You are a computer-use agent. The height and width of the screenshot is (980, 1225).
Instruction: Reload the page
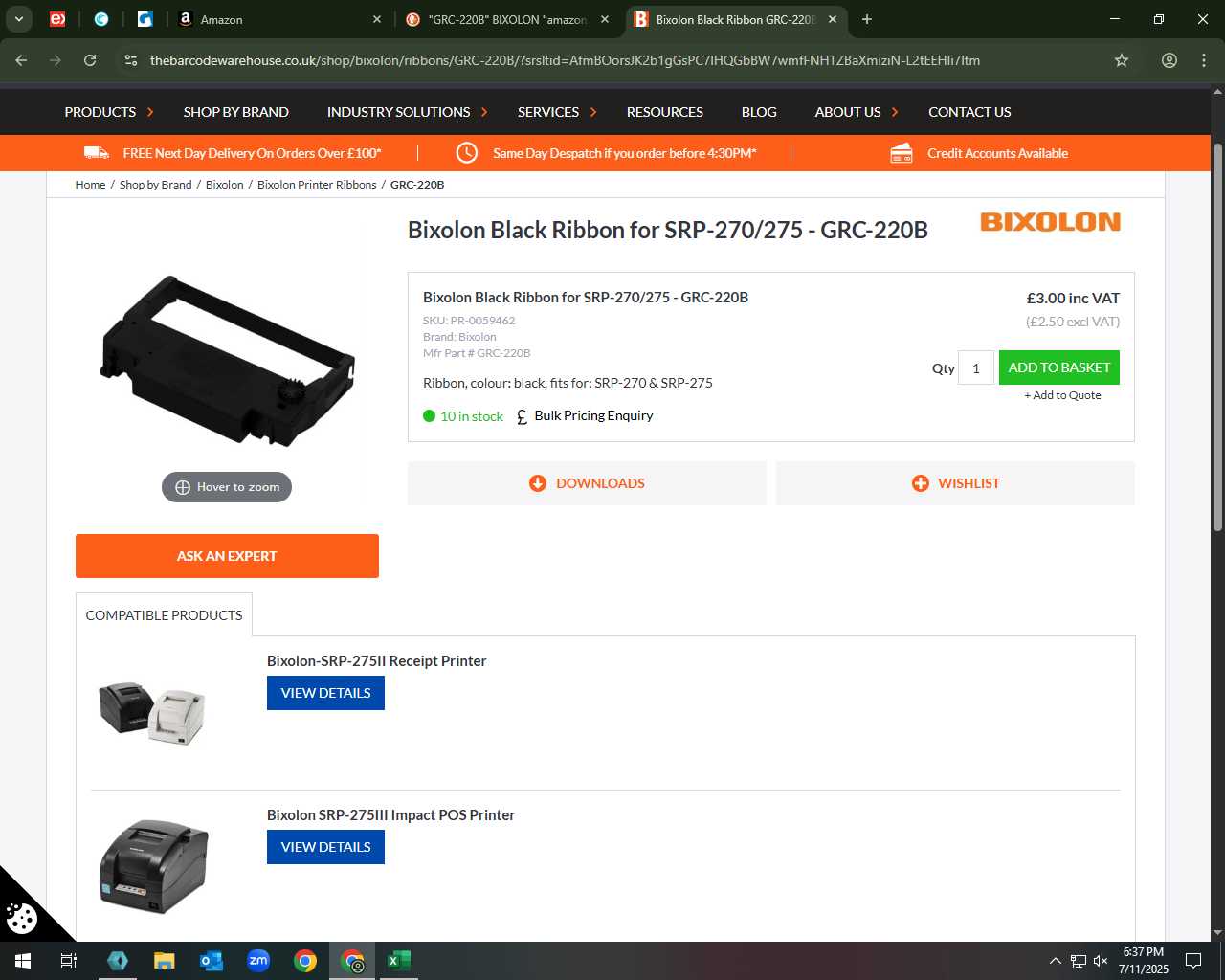(x=90, y=60)
